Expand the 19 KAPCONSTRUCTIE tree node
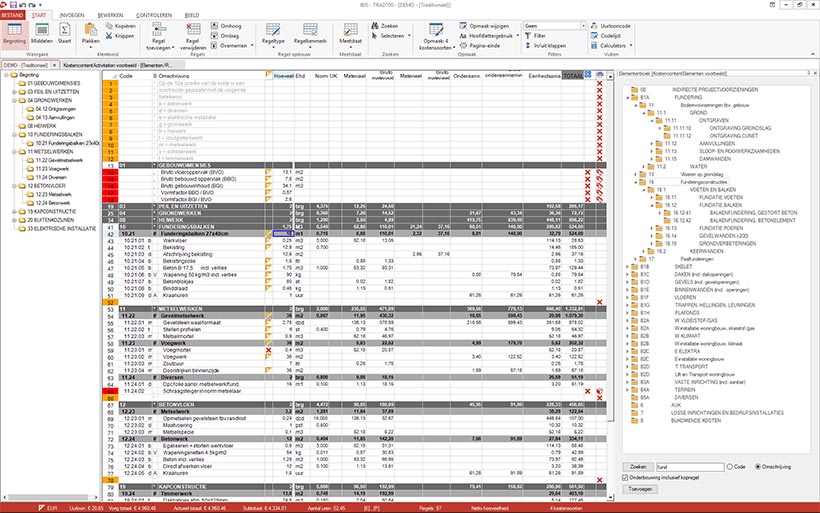Image resolution: width=820 pixels, height=513 pixels. (x=14, y=211)
